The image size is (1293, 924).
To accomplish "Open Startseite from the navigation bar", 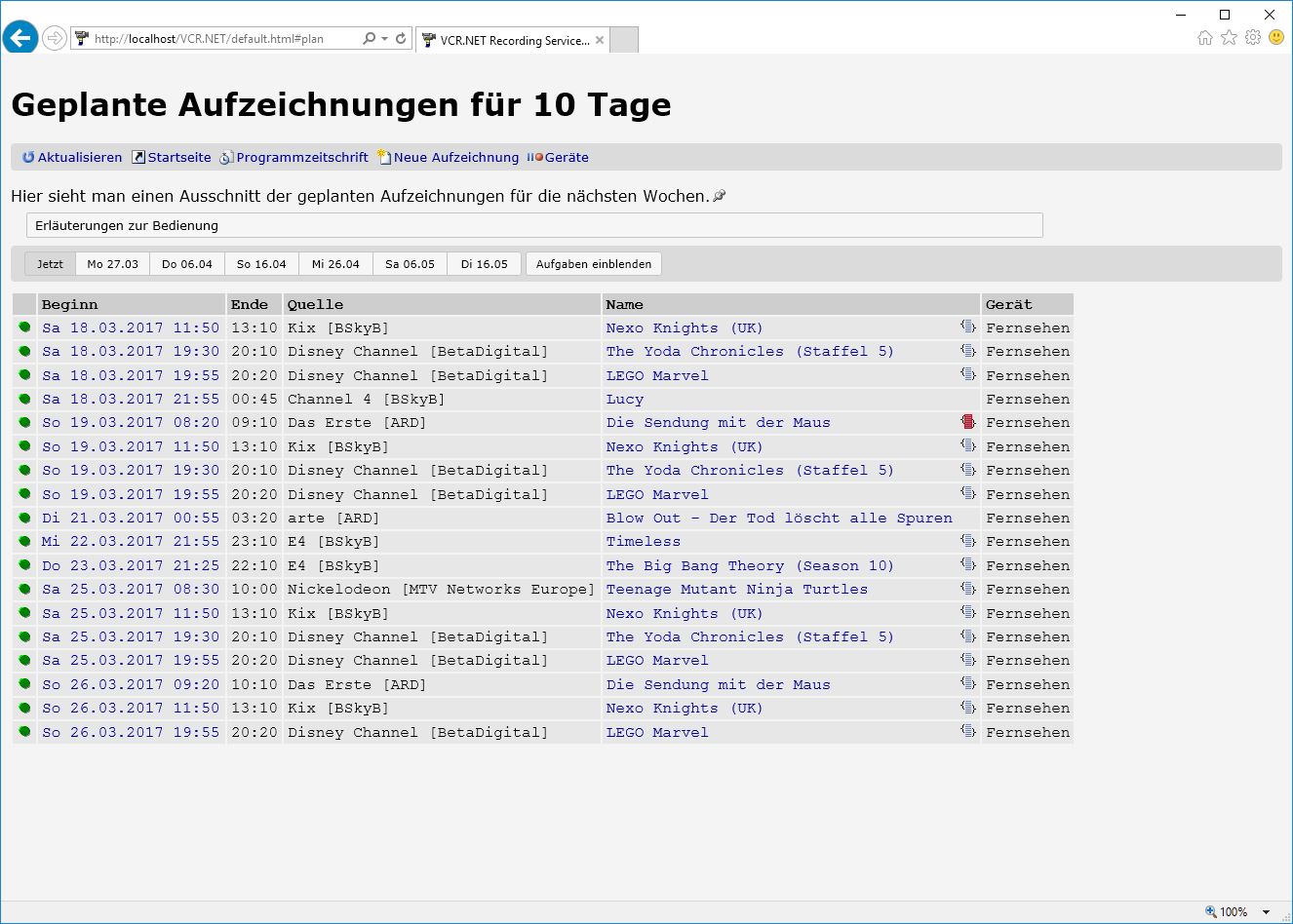I will [178, 158].
